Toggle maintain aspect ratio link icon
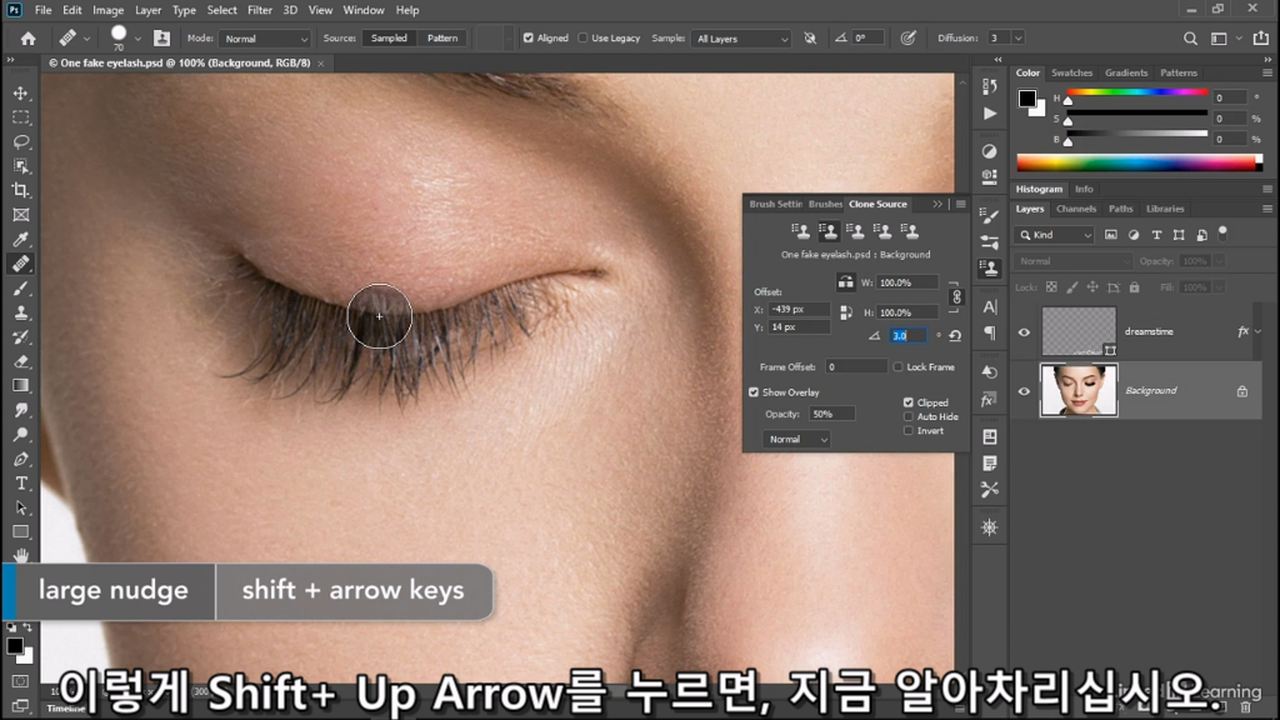Screen dimensions: 1280x720 (956, 297)
